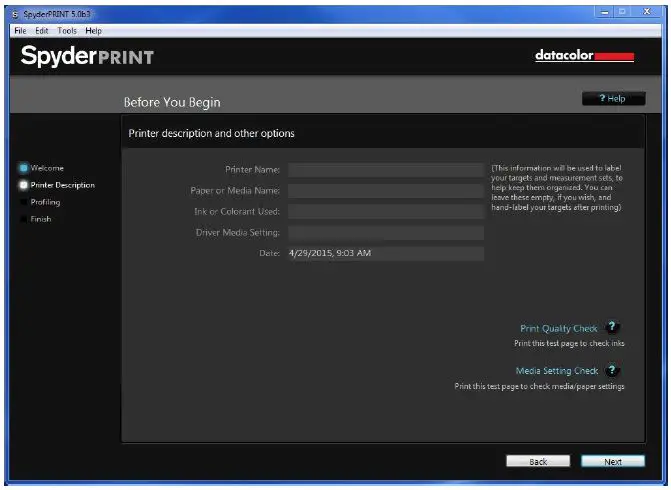This screenshot has height=490, width=671.
Task: Select the Finish step in the sidebar
Action: [41, 219]
